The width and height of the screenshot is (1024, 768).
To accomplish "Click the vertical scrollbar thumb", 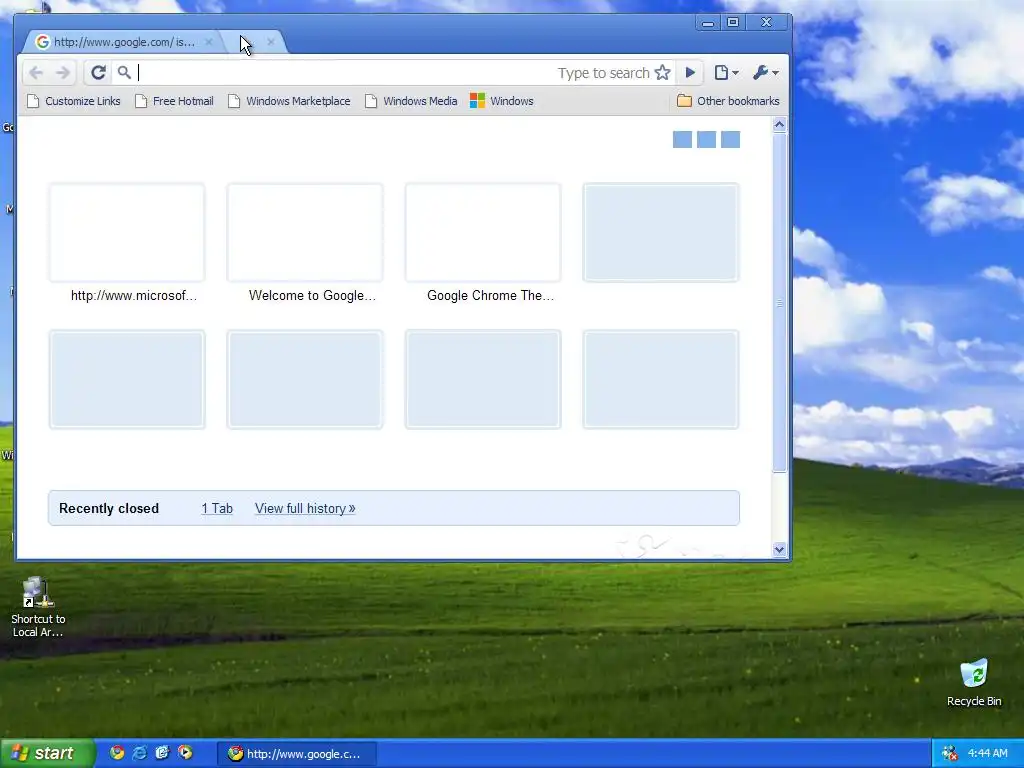I will click(779, 302).
